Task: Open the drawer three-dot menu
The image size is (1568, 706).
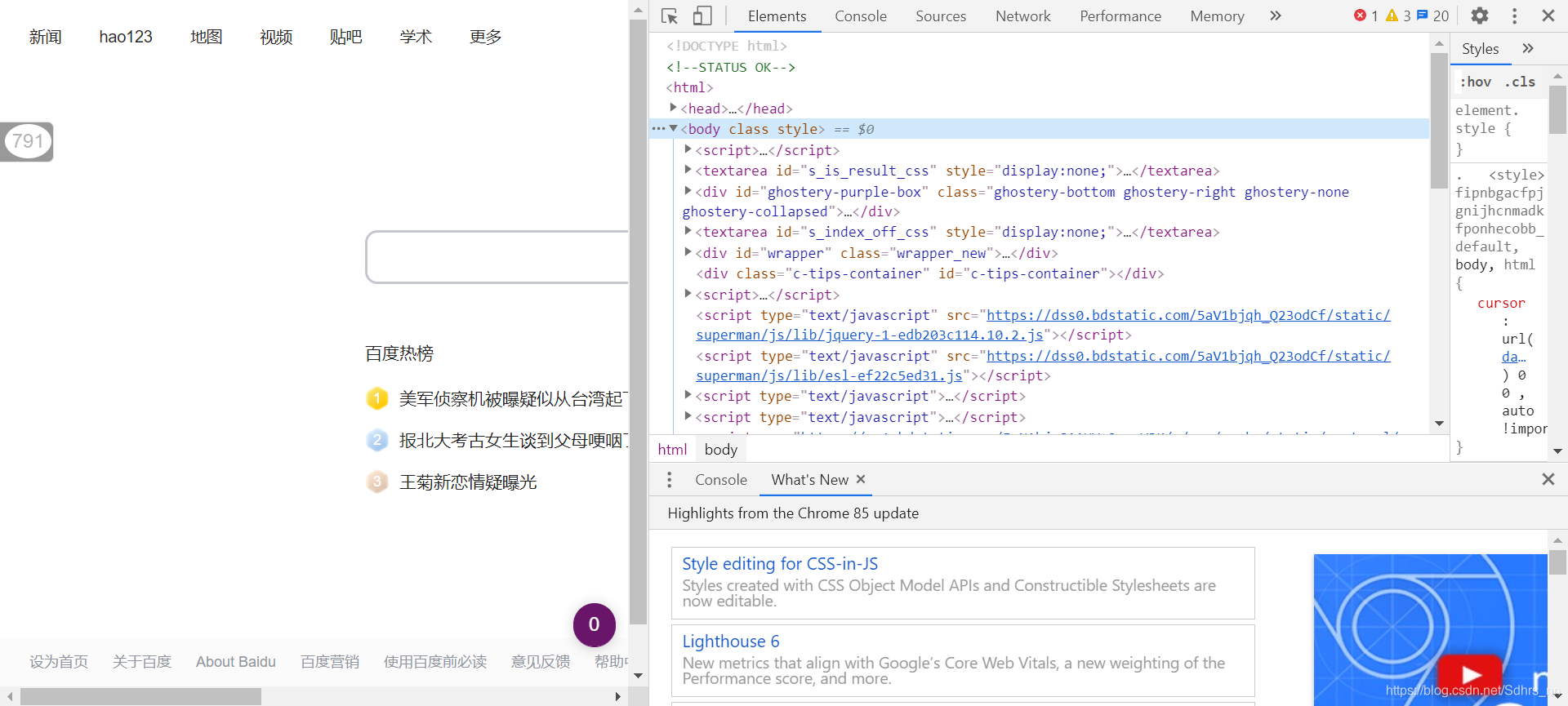Action: 669,480
